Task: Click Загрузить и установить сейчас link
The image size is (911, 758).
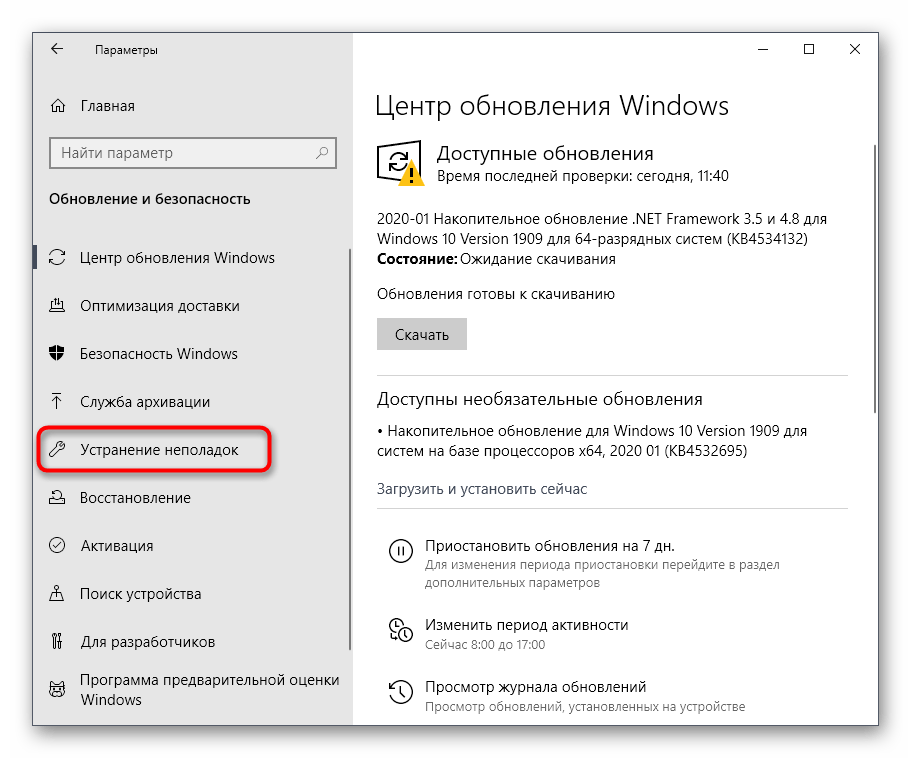Action: [482, 489]
